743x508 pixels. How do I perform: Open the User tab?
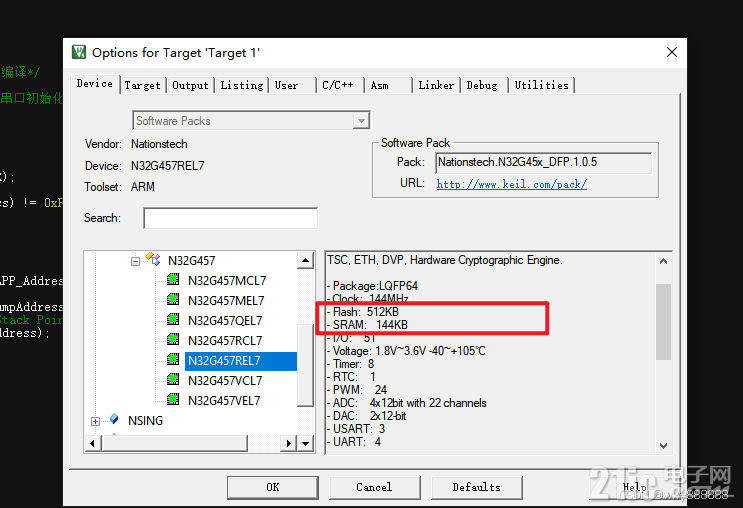(287, 85)
